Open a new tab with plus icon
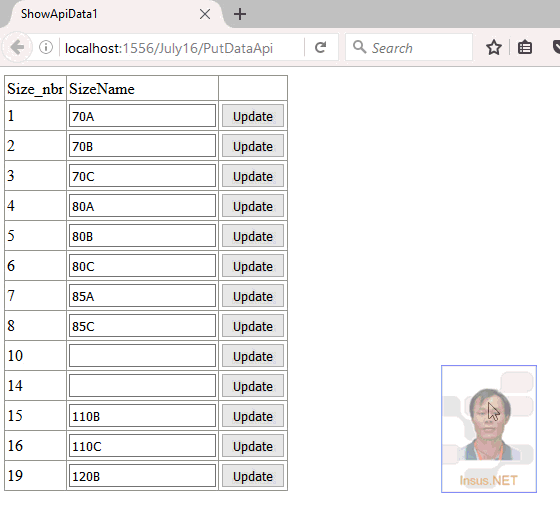This screenshot has height=512, width=560. pyautogui.click(x=240, y=14)
